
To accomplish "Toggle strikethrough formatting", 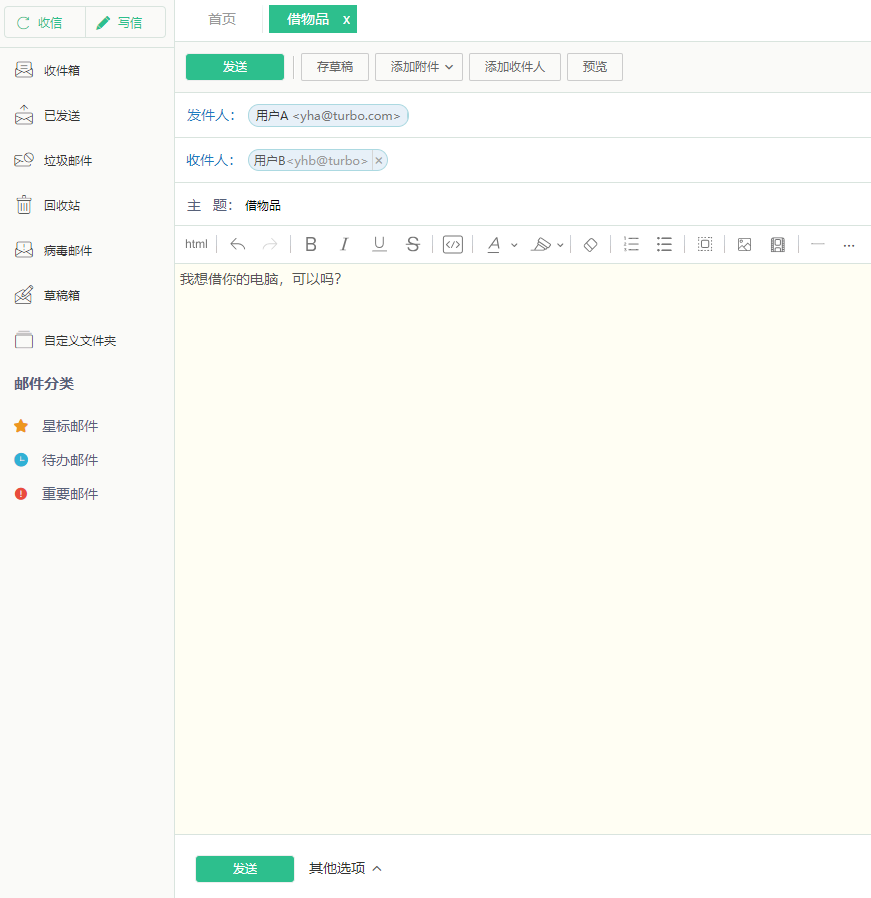I will point(413,245).
